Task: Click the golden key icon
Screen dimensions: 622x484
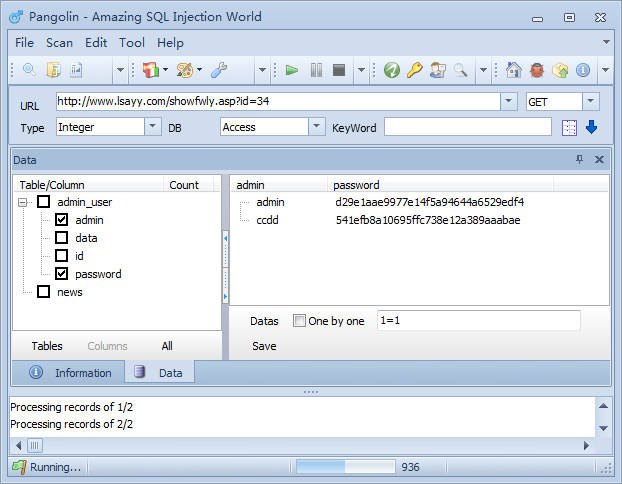Action: point(415,70)
